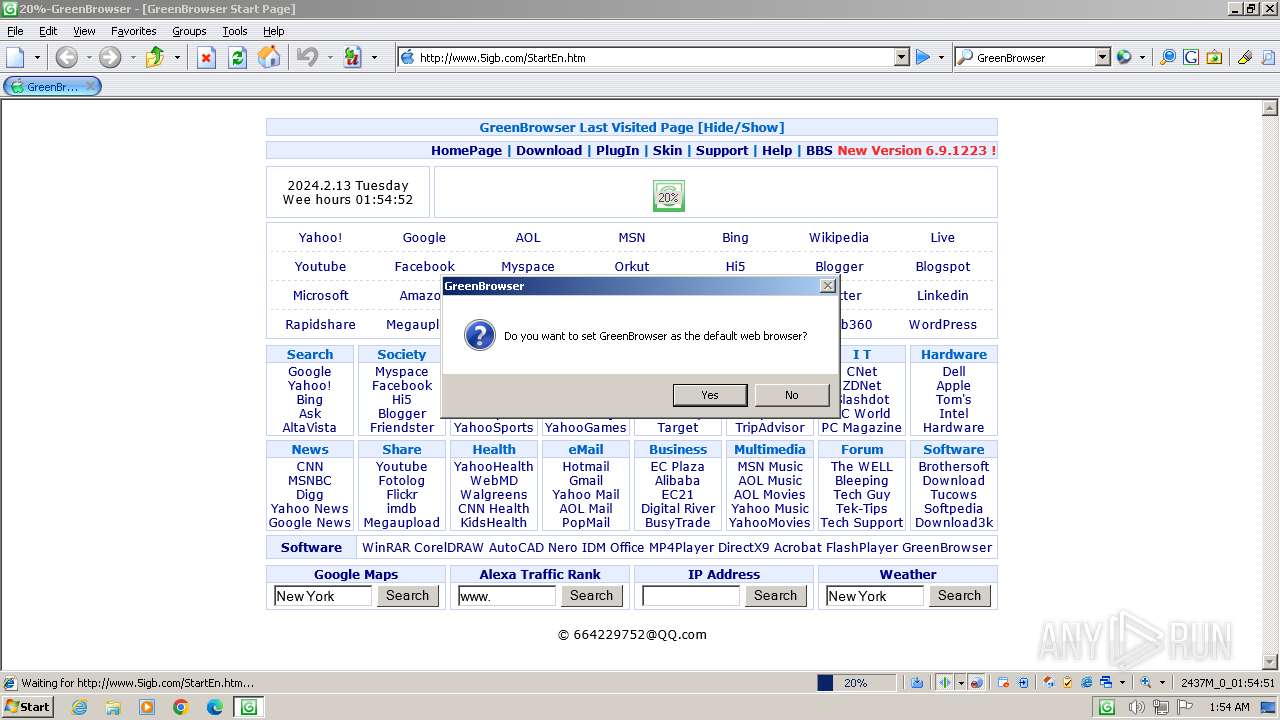Open the Up folder dropdown arrow

[177, 57]
